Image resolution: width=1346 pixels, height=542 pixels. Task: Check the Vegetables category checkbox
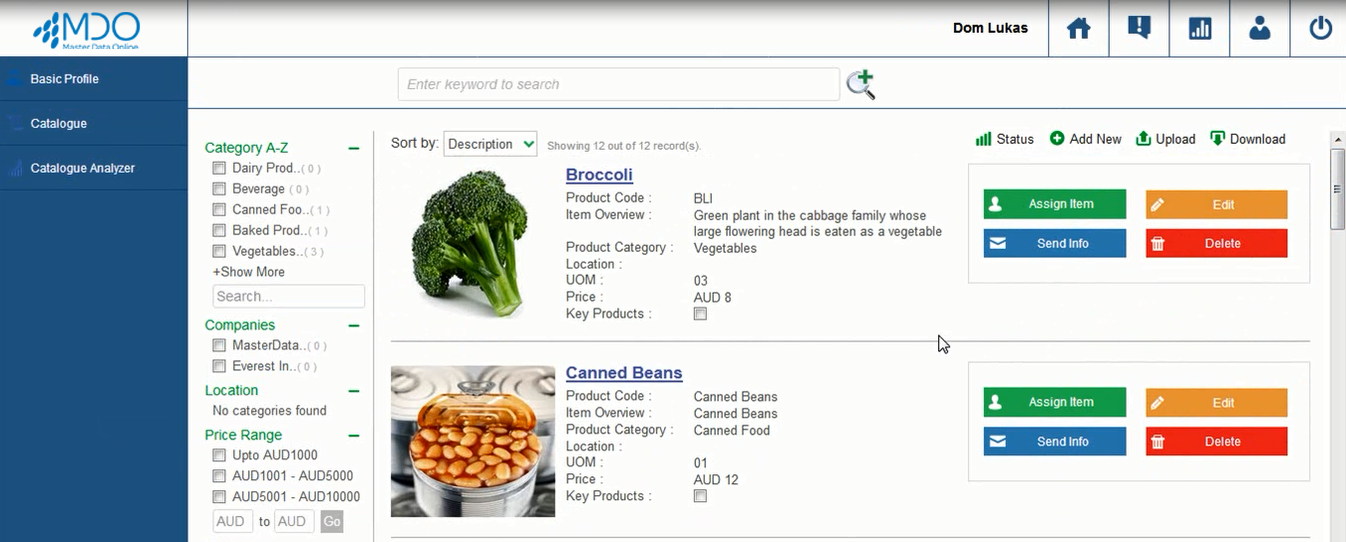pos(219,251)
